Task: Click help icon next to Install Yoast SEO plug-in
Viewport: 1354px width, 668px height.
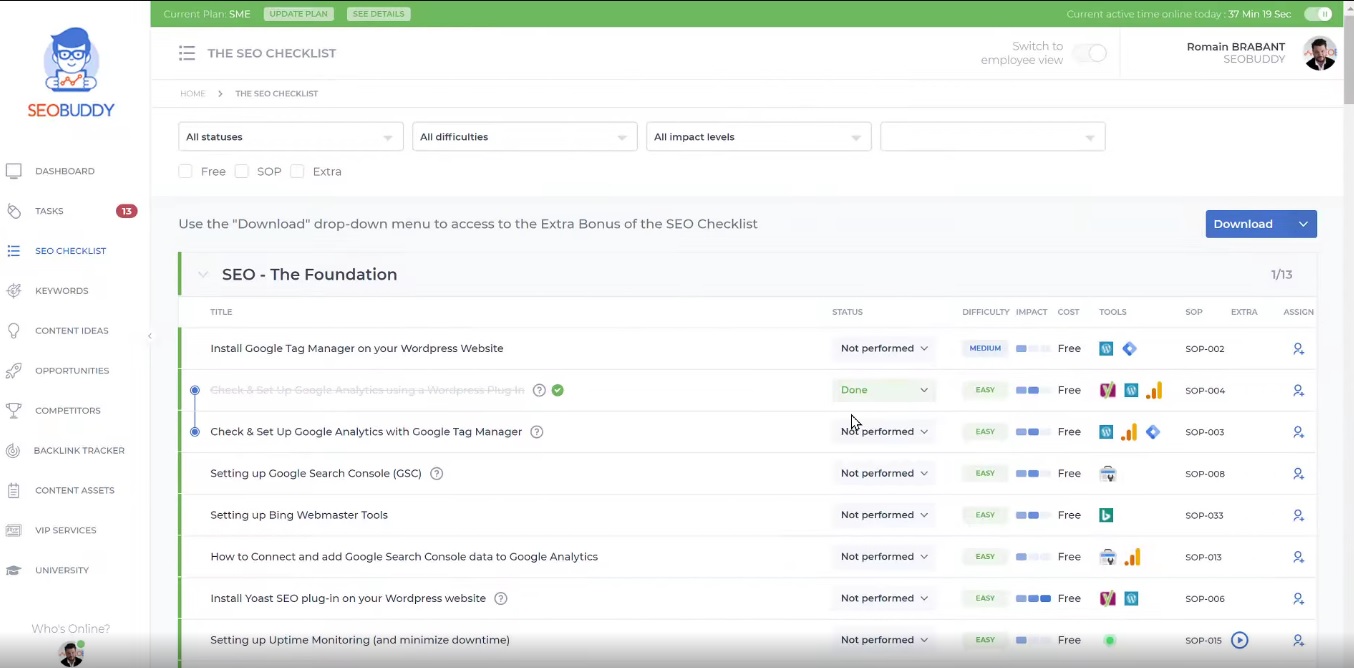Action: 501,598
